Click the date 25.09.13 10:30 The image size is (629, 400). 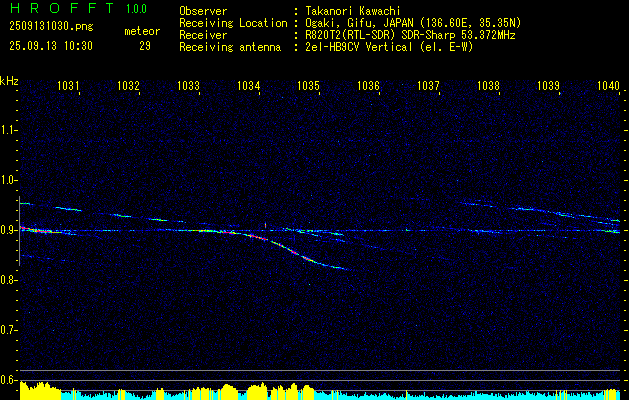click(x=51, y=46)
